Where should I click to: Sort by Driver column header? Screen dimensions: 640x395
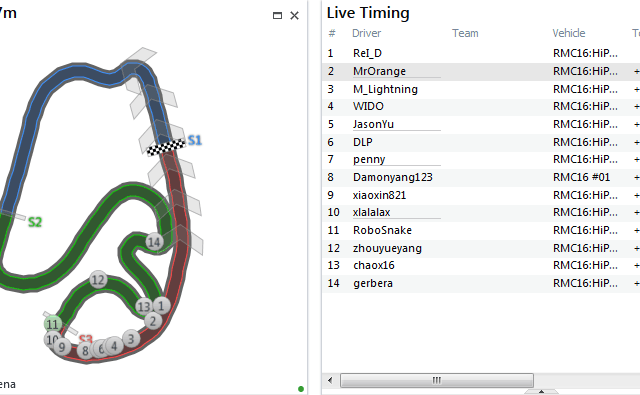point(367,33)
